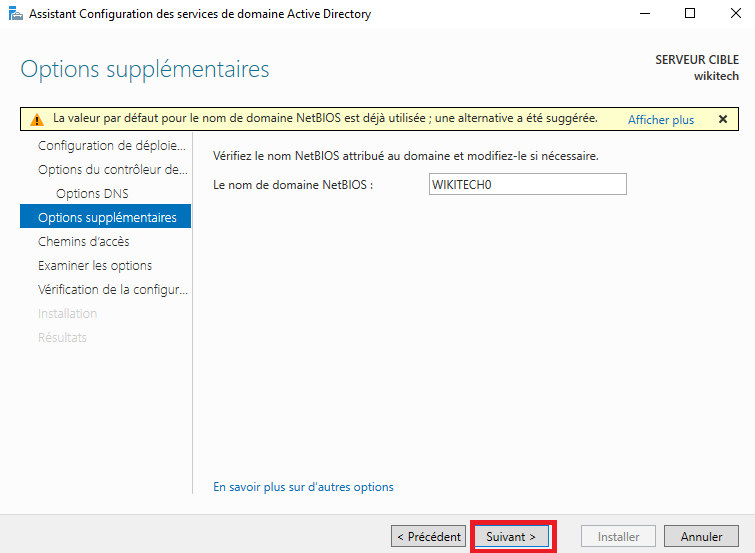The image size is (755, 553).
Task: Expand the warning with Afficher plus
Action: point(660,120)
